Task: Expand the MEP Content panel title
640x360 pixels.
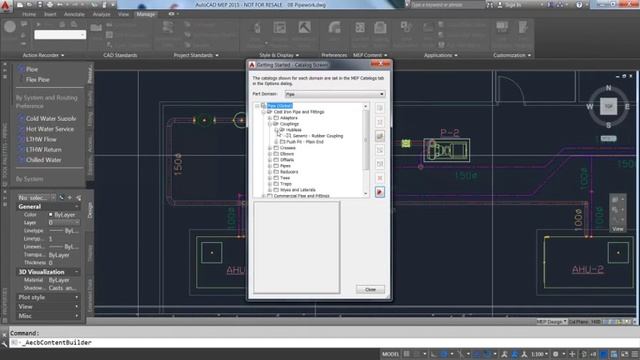Action: point(370,55)
